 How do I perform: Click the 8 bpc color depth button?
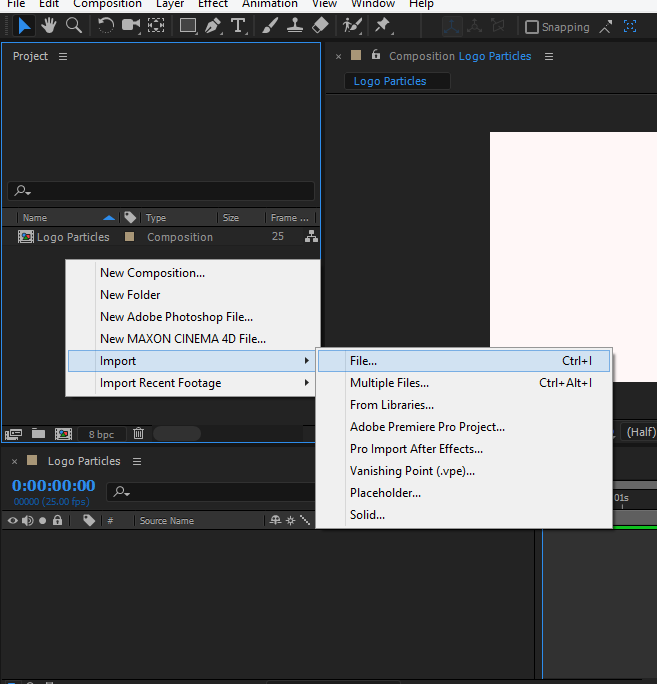point(101,434)
